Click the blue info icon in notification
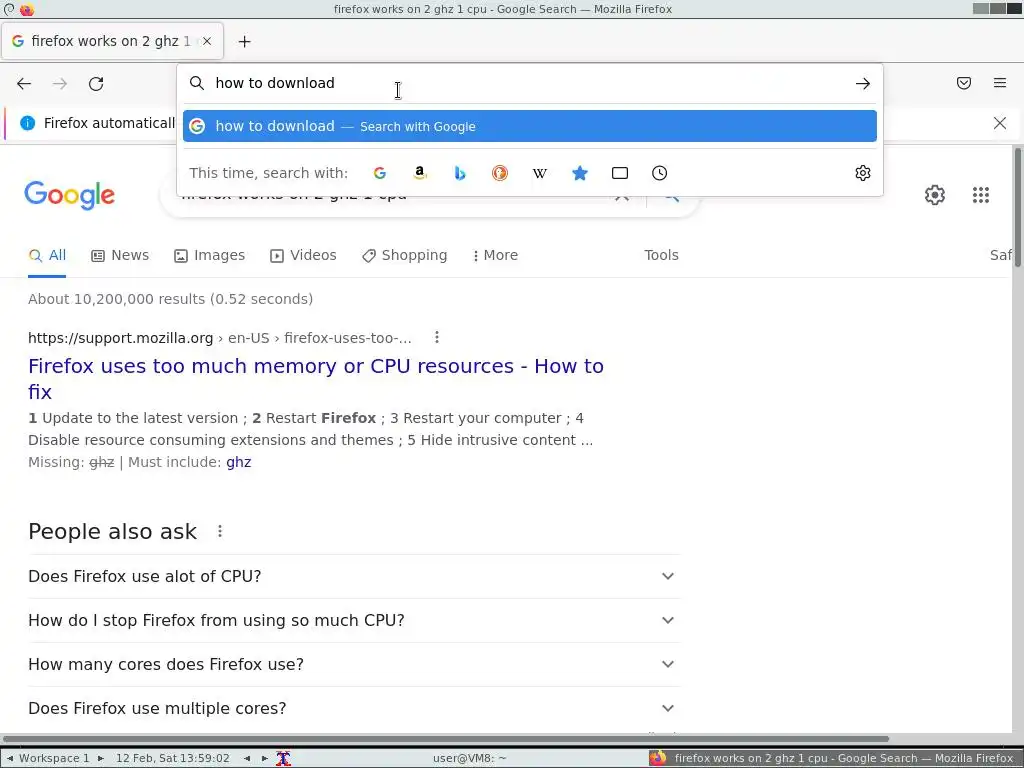 coord(27,123)
